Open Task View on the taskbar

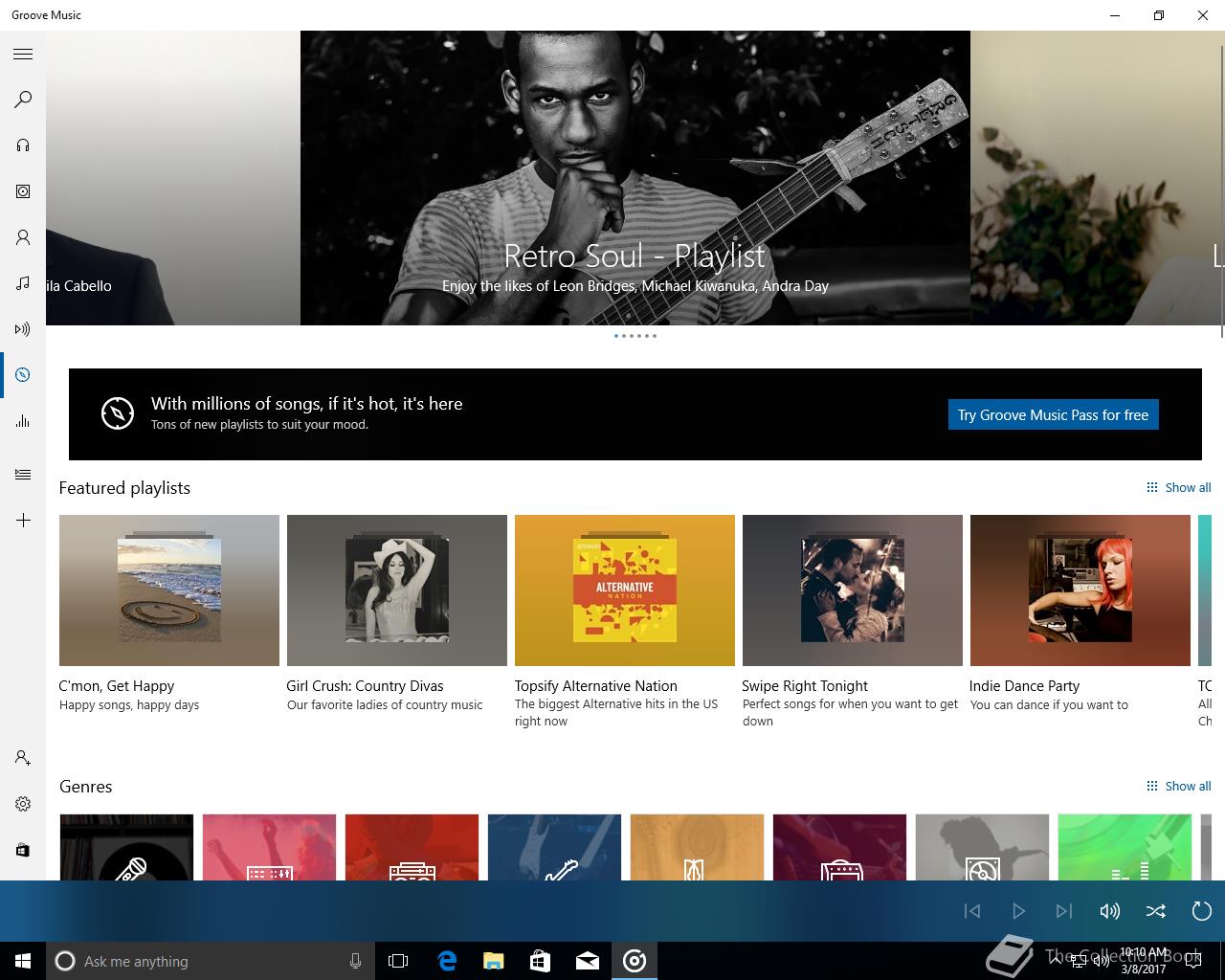point(398,961)
